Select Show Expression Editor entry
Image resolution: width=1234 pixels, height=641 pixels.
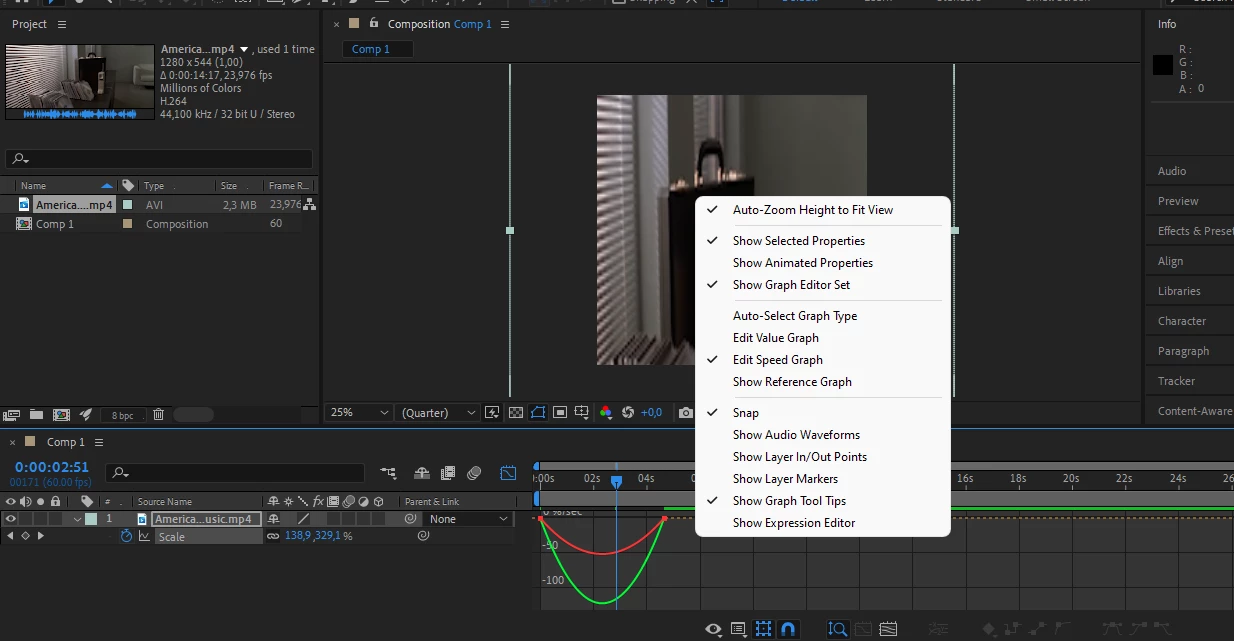[x=794, y=523]
